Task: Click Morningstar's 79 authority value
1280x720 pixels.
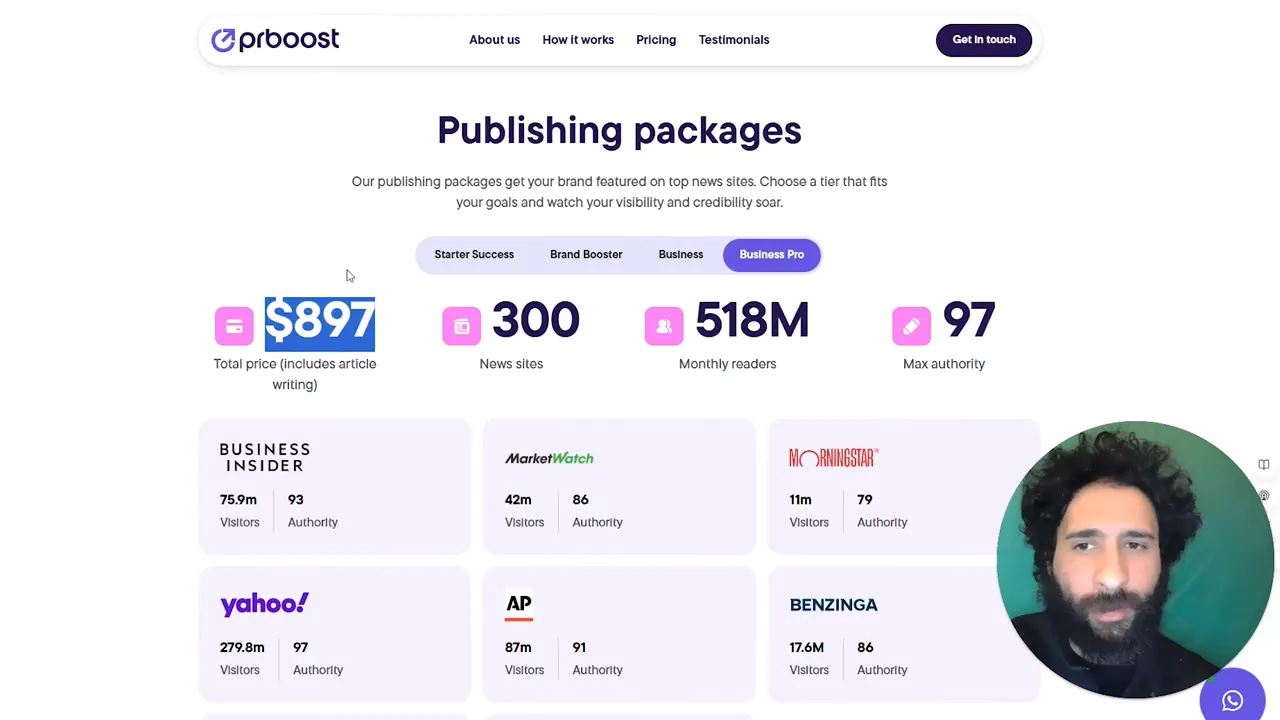Action: (x=864, y=500)
